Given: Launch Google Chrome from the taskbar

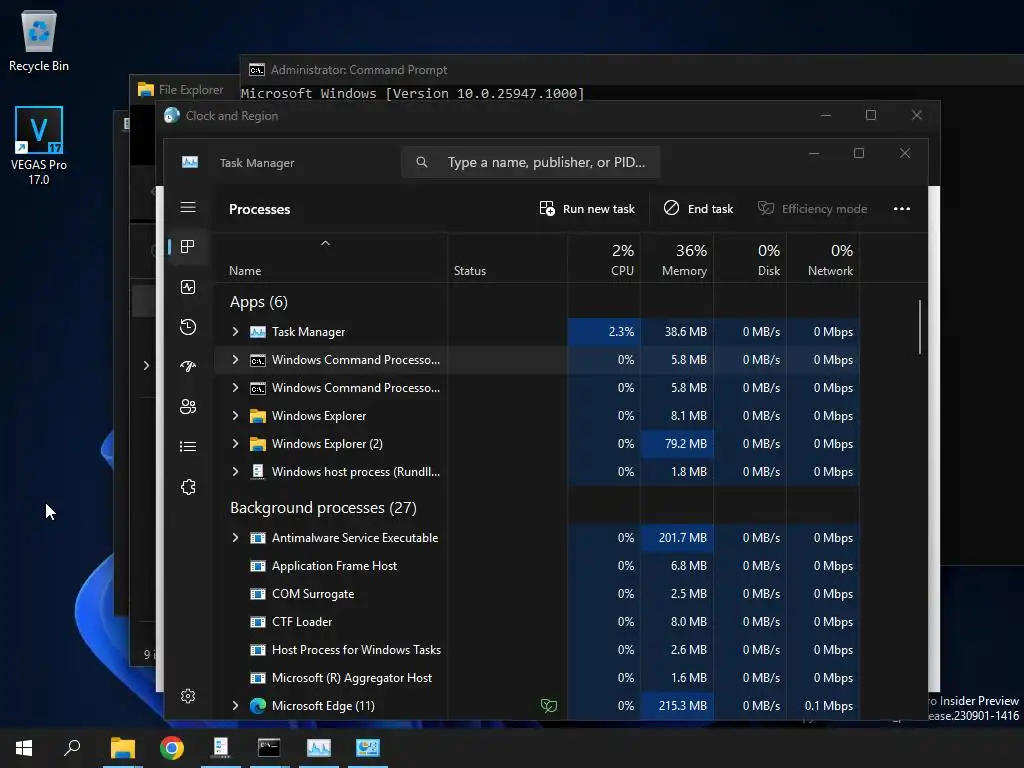Looking at the screenshot, I should 172,748.
